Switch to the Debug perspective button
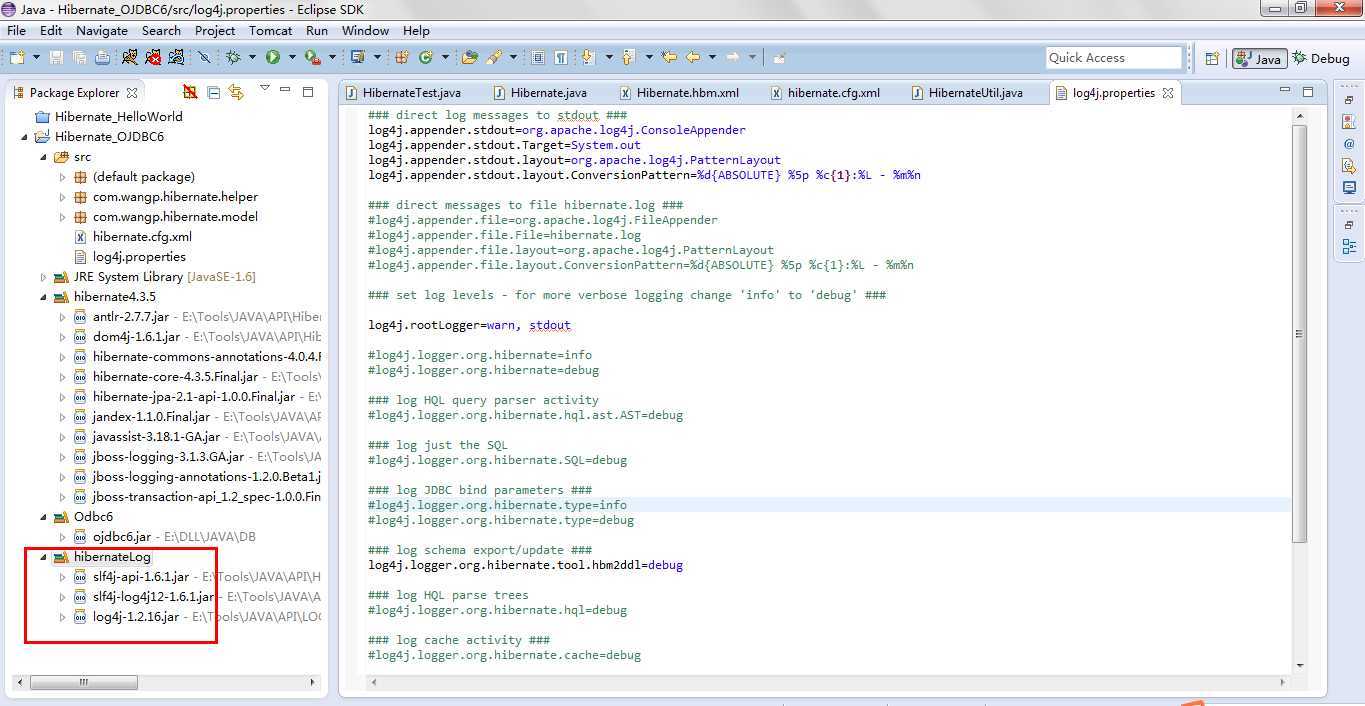 click(x=1321, y=58)
